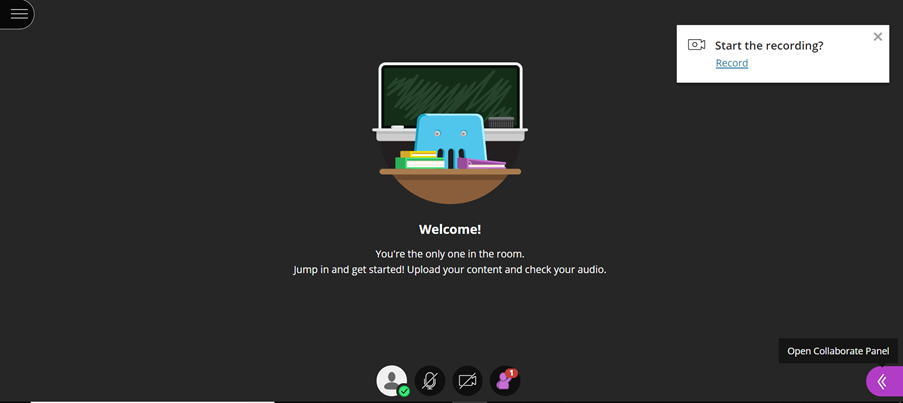Toggle the microphone audio on
This screenshot has width=903, height=403.
430,381
